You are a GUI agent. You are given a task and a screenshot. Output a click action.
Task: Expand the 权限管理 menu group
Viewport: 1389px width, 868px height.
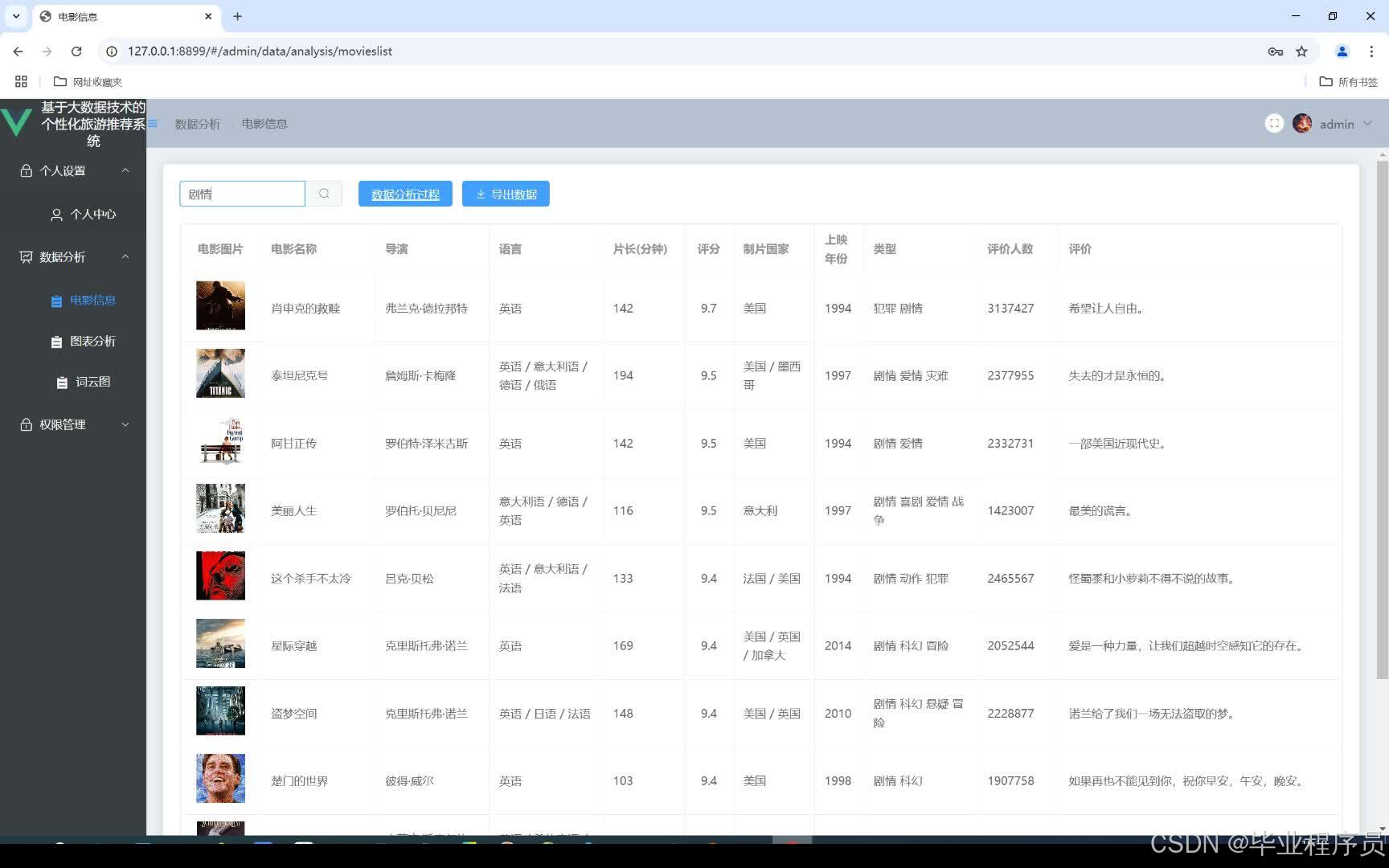[x=73, y=424]
